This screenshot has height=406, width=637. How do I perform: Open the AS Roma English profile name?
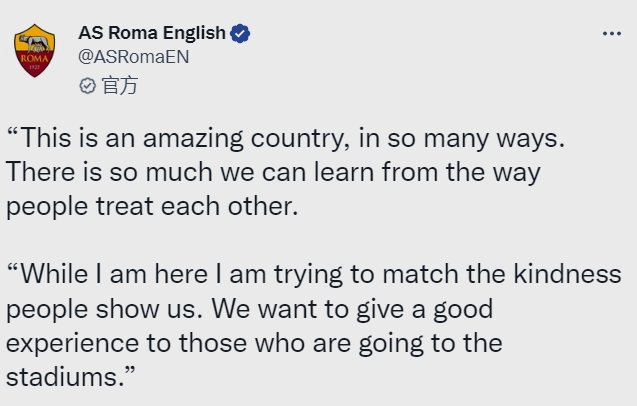pyautogui.click(x=152, y=33)
